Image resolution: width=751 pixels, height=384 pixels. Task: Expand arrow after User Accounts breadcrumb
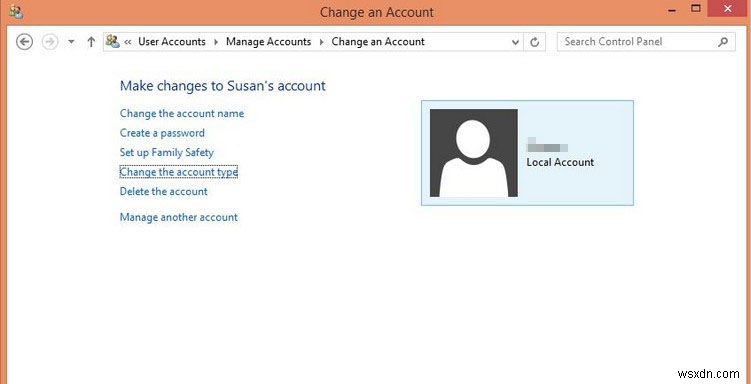216,42
